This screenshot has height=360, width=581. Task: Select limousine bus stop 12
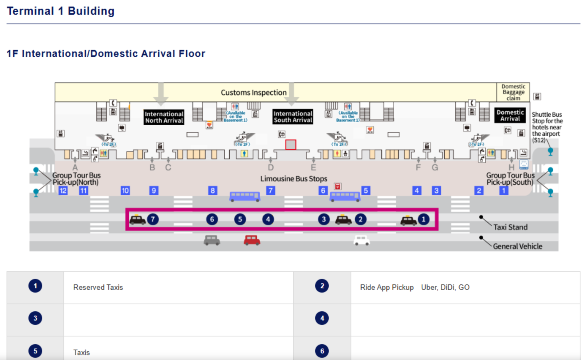[63, 191]
